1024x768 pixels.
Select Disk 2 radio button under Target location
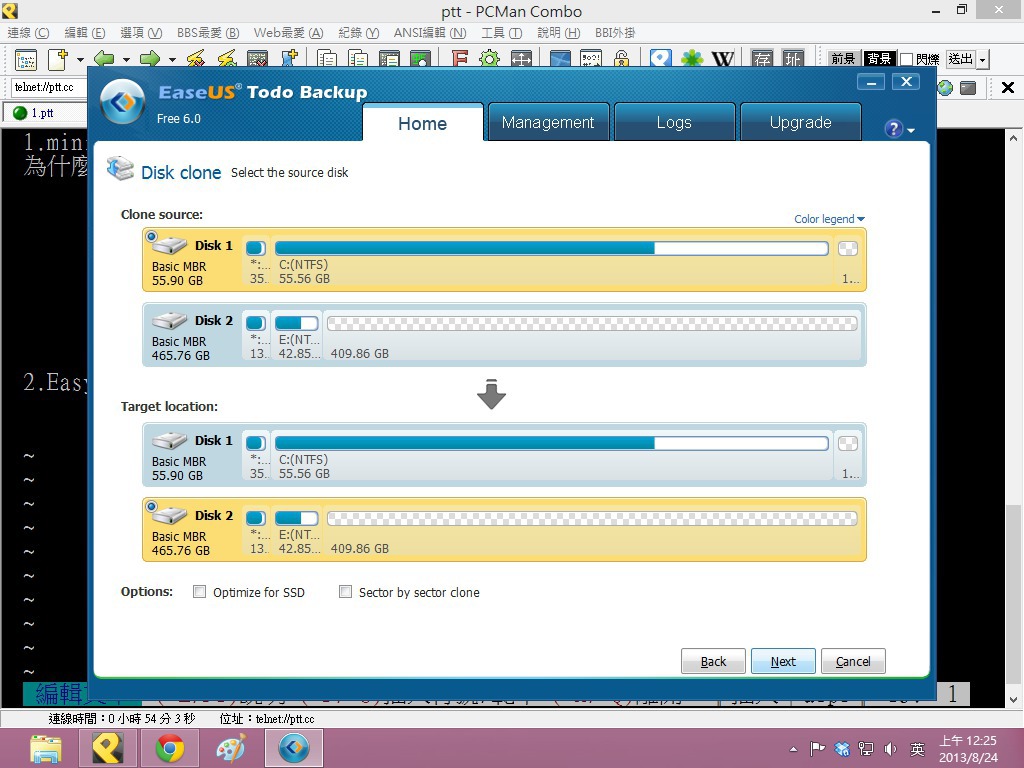(152, 506)
